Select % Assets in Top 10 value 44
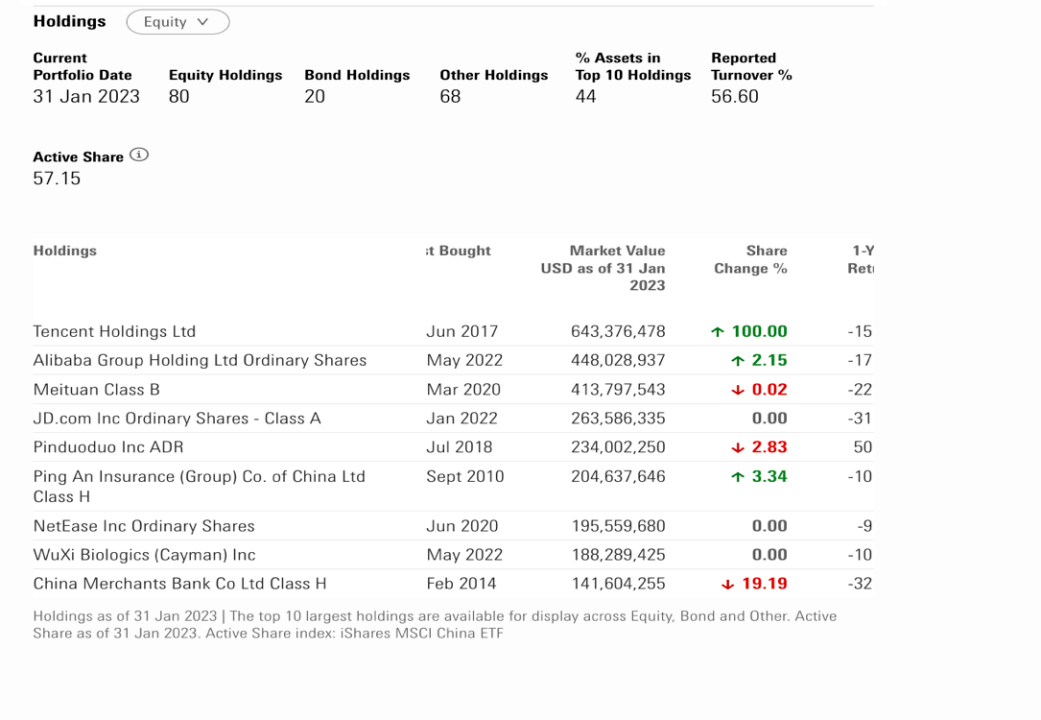Image resolution: width=1041 pixels, height=720 pixels. click(586, 96)
